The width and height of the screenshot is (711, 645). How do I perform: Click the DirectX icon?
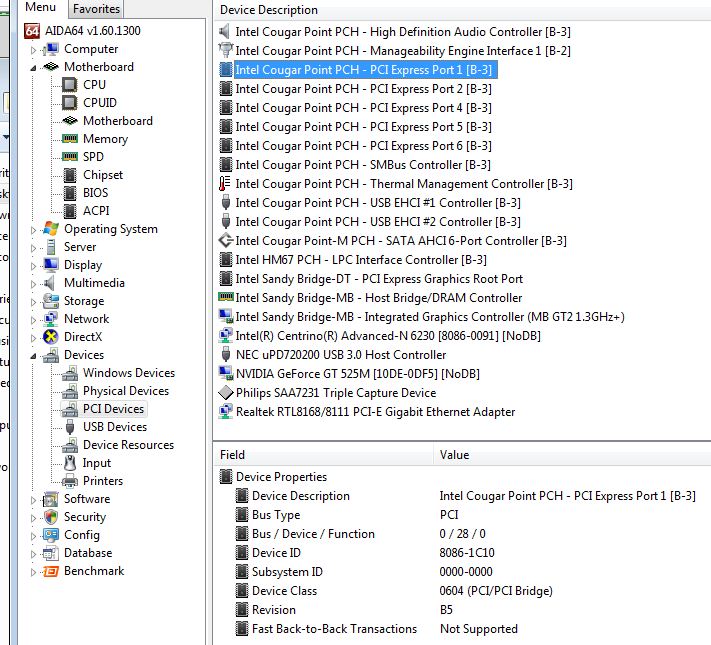pyautogui.click(x=51, y=337)
